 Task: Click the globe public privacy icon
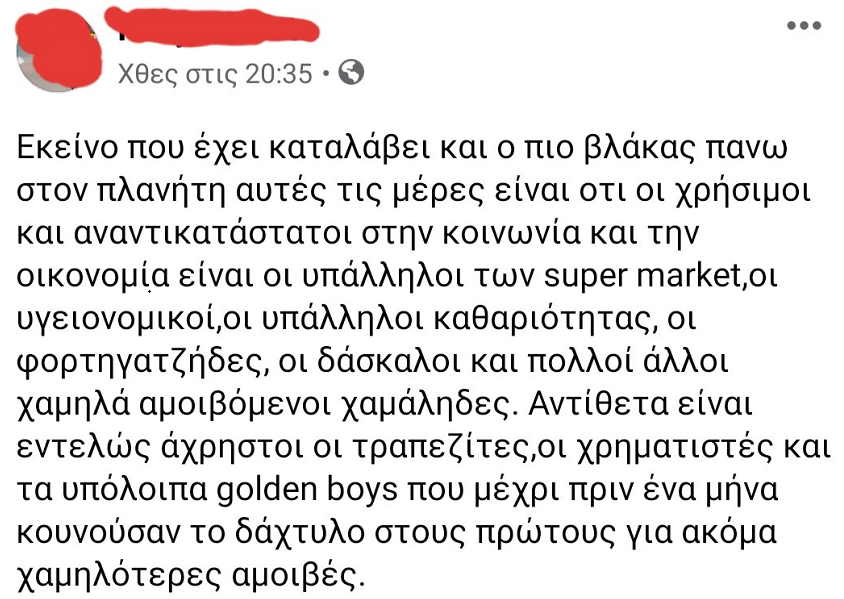coord(350,72)
